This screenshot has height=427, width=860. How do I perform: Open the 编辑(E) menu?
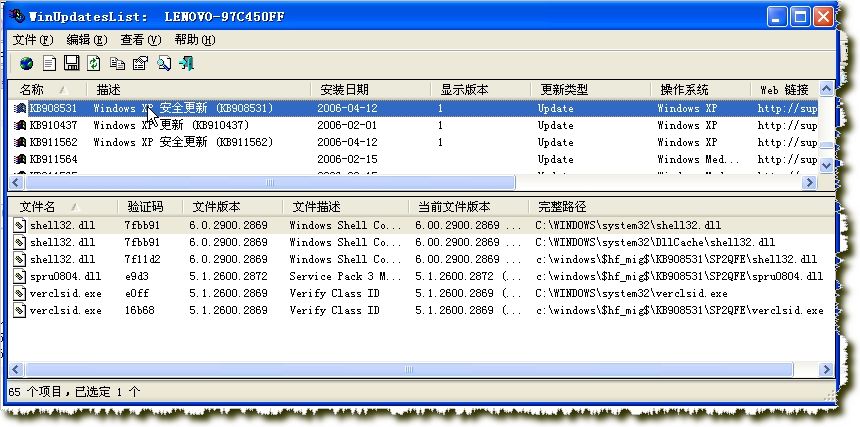pos(87,40)
